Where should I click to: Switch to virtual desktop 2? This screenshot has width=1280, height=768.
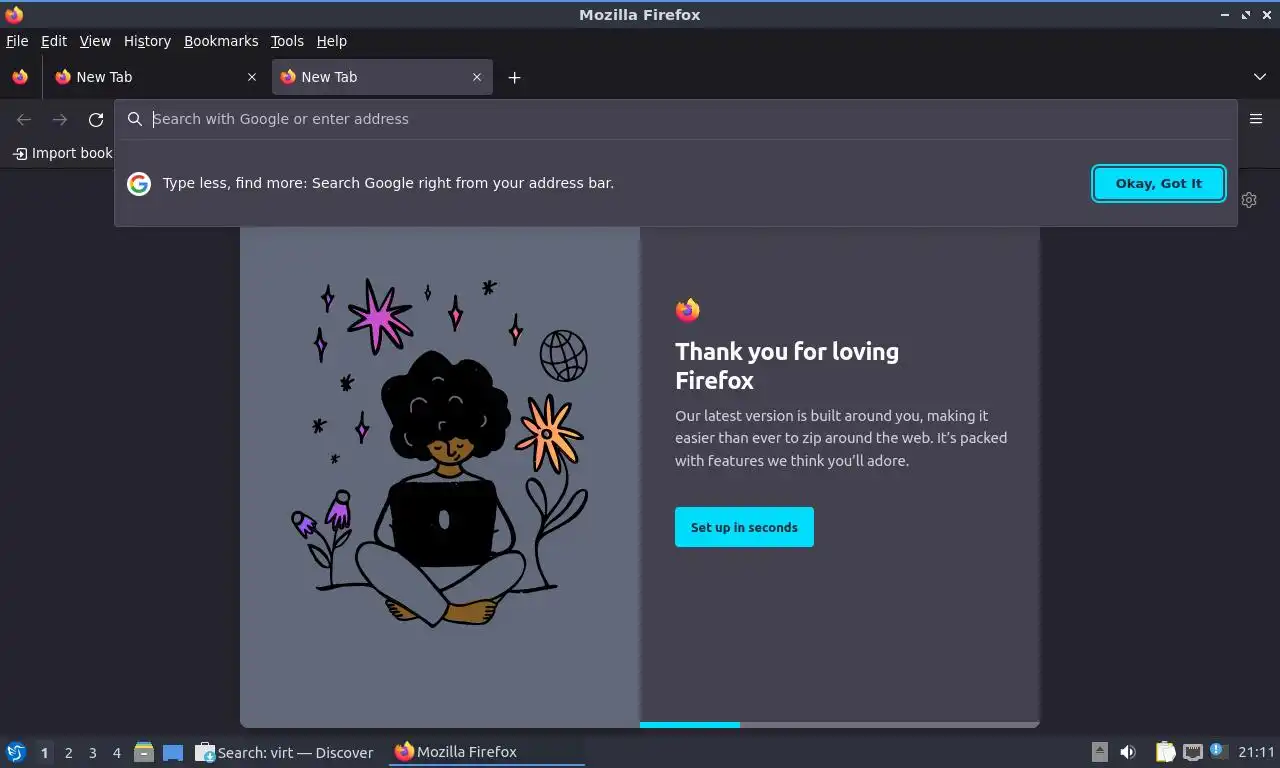pyautogui.click(x=68, y=753)
